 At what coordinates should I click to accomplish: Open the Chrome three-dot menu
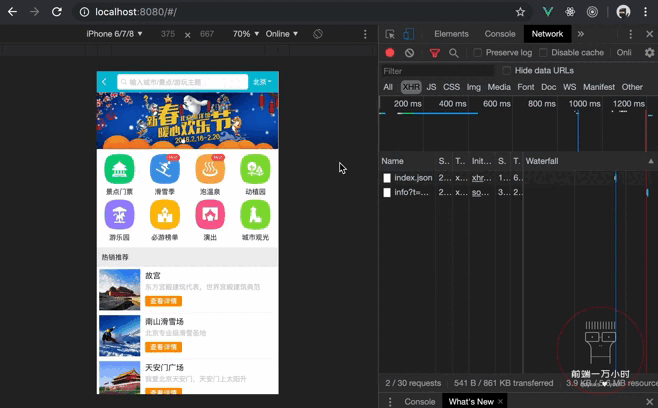point(645,12)
